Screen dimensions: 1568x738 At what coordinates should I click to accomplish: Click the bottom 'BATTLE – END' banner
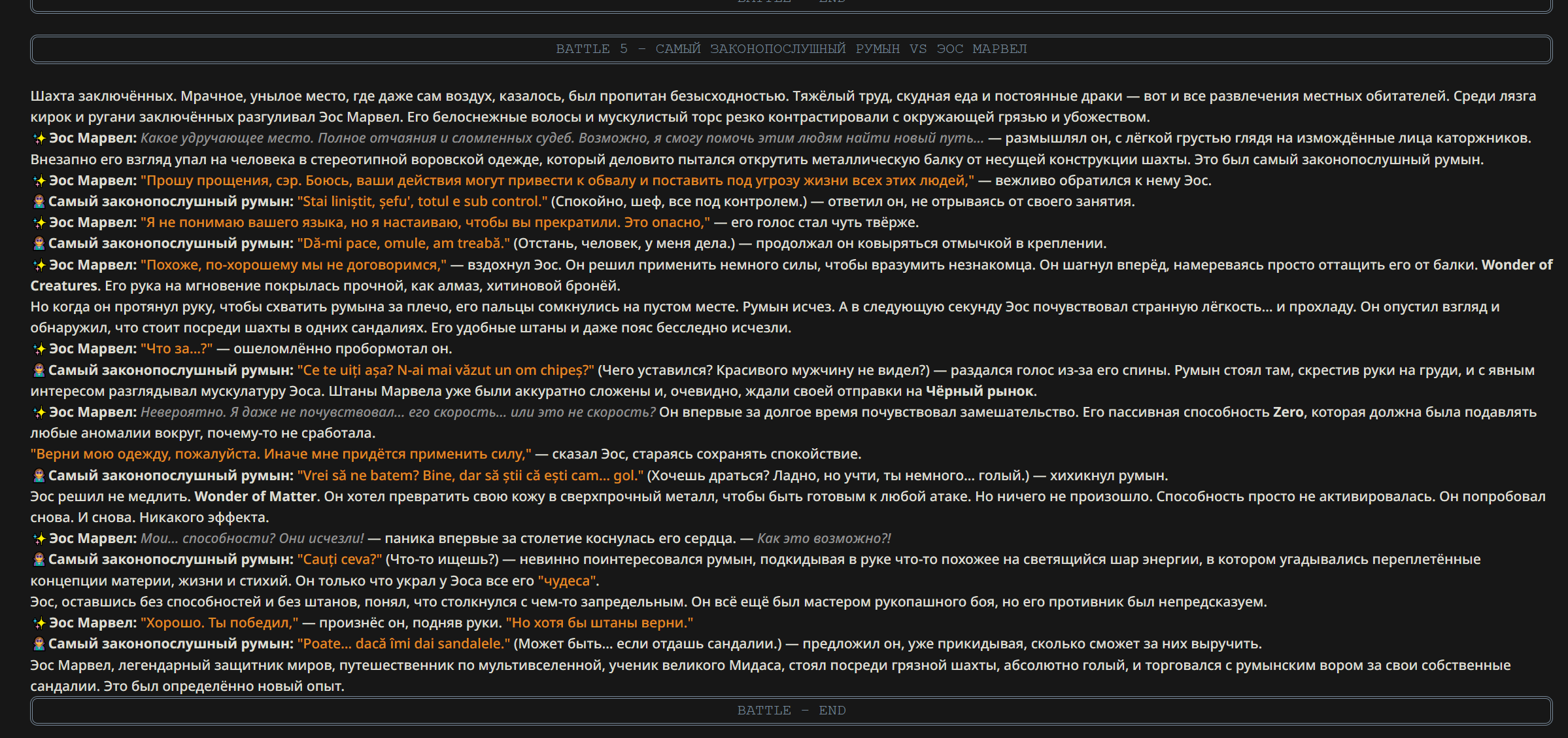pyautogui.click(x=791, y=711)
